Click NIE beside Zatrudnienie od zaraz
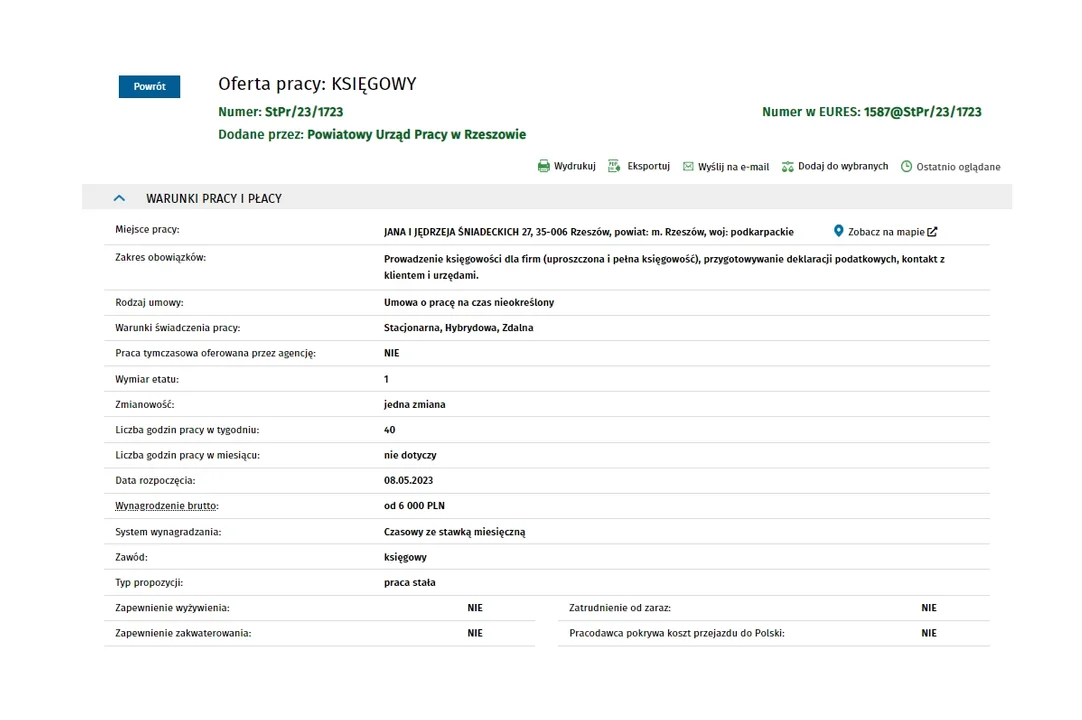 pos(929,608)
